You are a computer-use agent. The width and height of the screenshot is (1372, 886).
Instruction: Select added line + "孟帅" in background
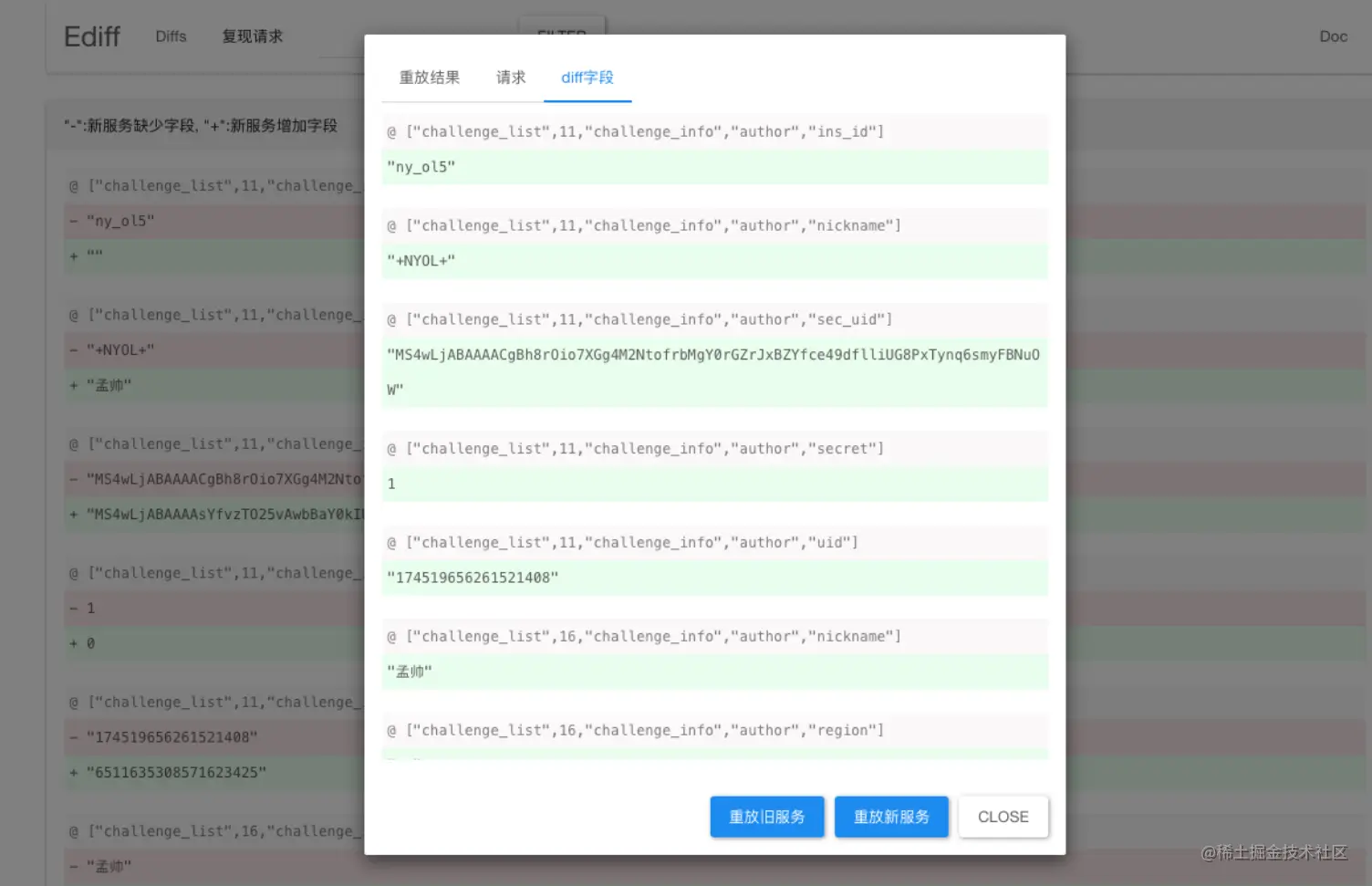point(214,386)
